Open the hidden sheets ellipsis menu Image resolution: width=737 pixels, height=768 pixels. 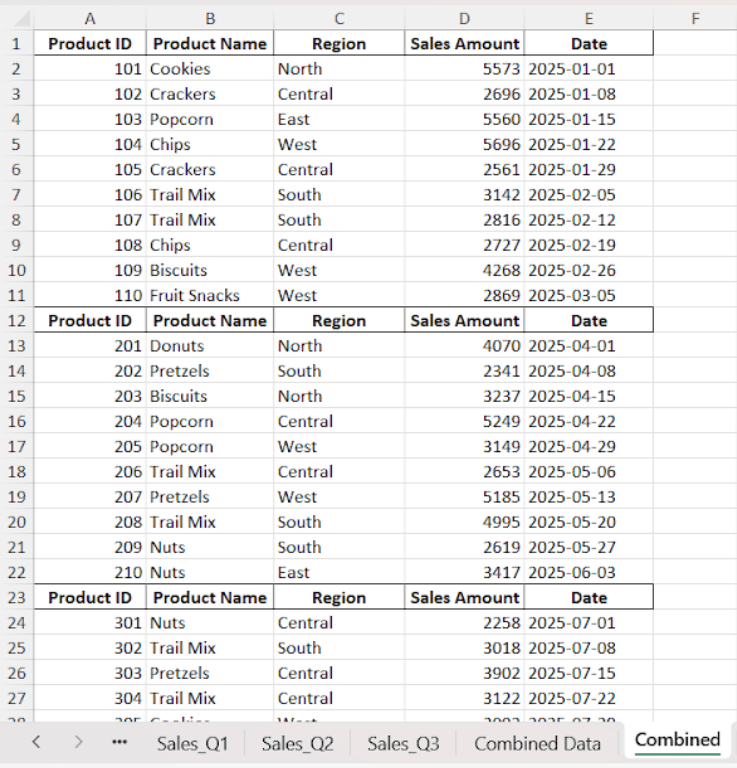pos(119,742)
